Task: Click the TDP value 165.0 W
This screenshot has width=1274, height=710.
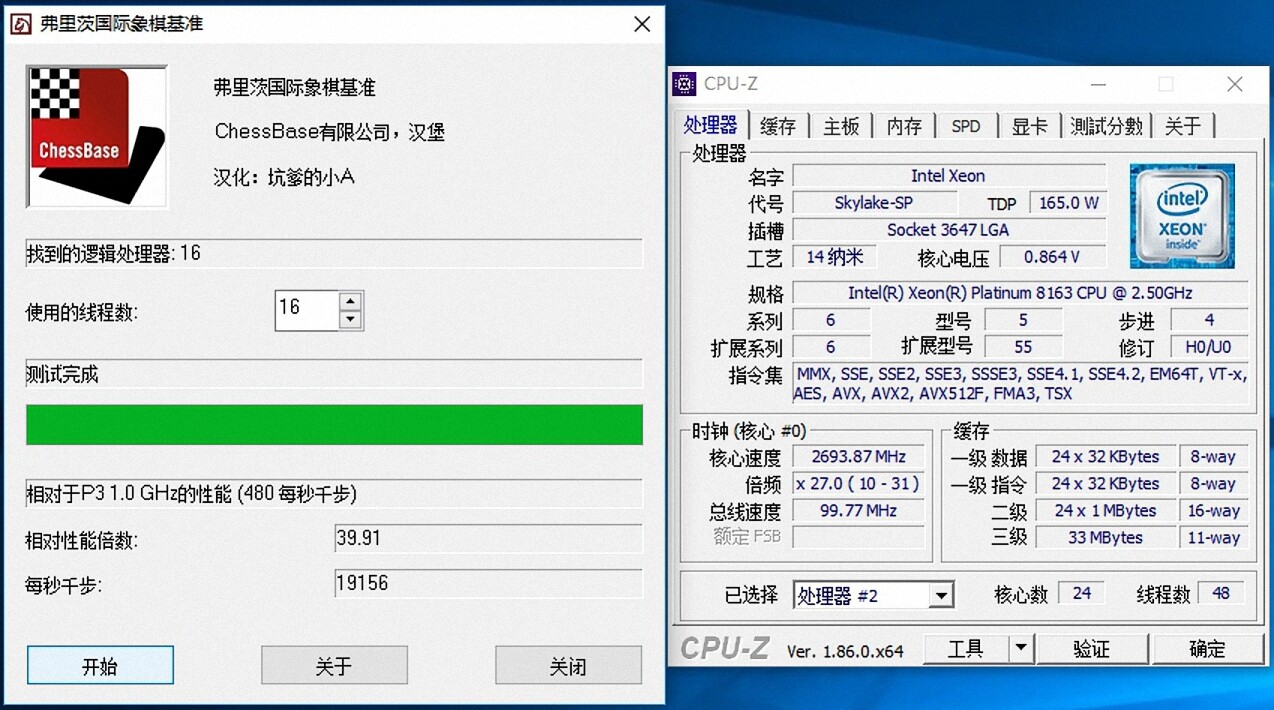Action: coord(1068,203)
